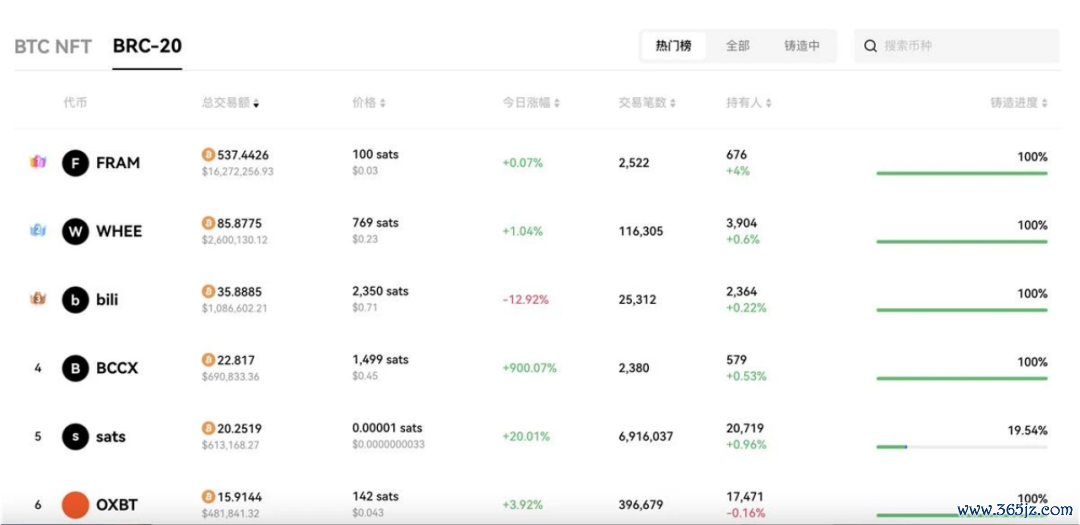This screenshot has width=1080, height=525.
Task: Click the rank 2 medal beside WHEE
Action: click(x=38, y=231)
